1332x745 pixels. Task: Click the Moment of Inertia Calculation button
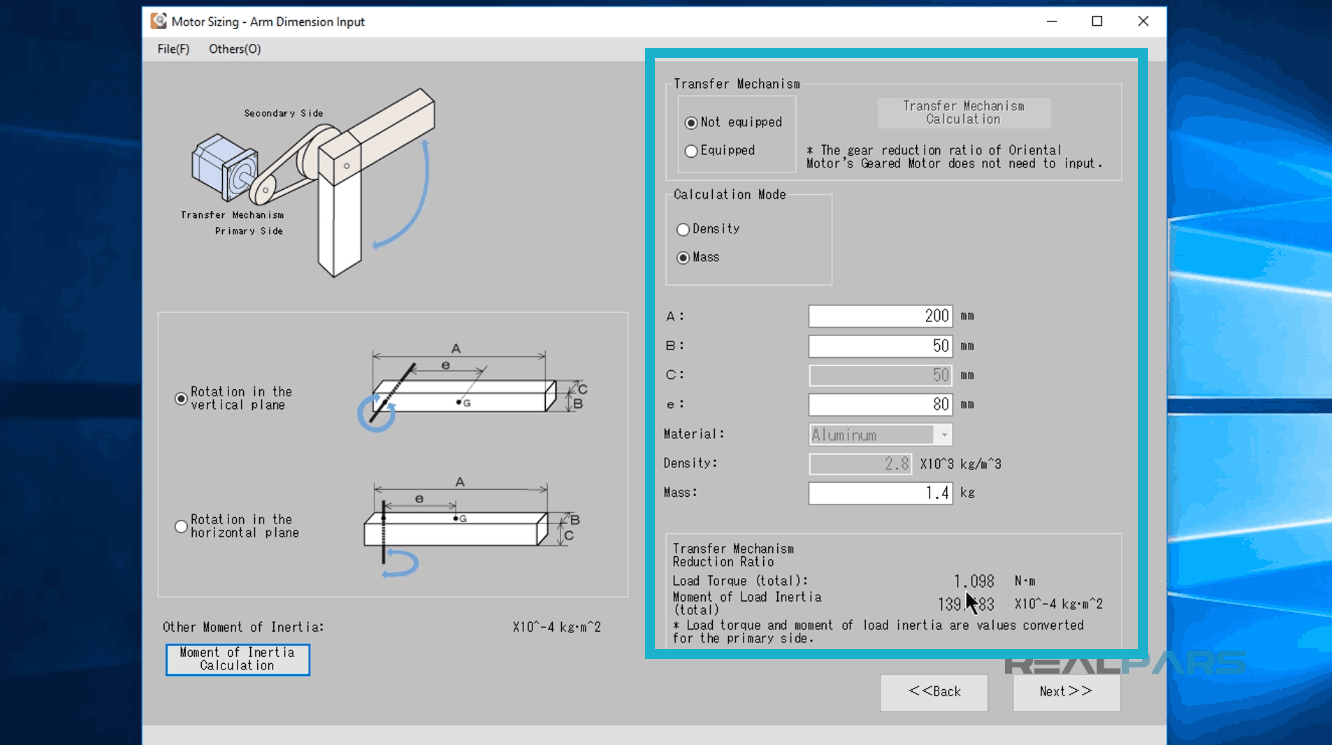click(237, 659)
